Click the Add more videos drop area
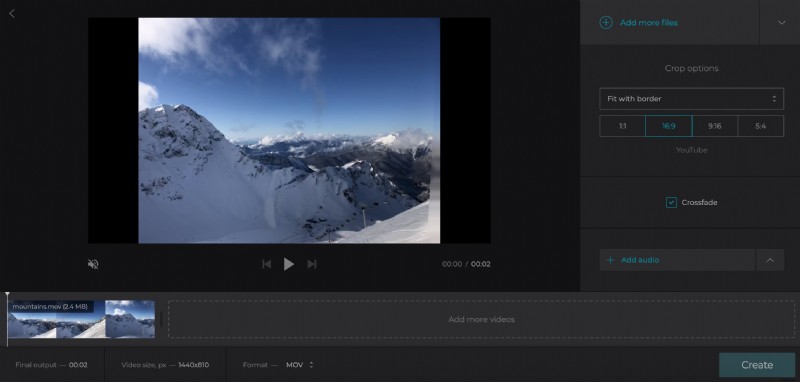Screen dimensions: 800x382 (481, 319)
